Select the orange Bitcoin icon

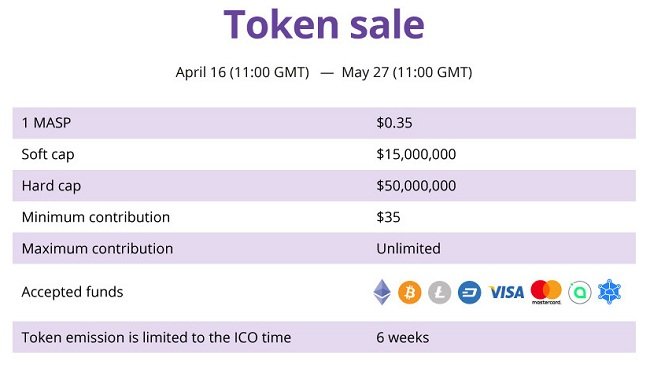click(x=410, y=292)
